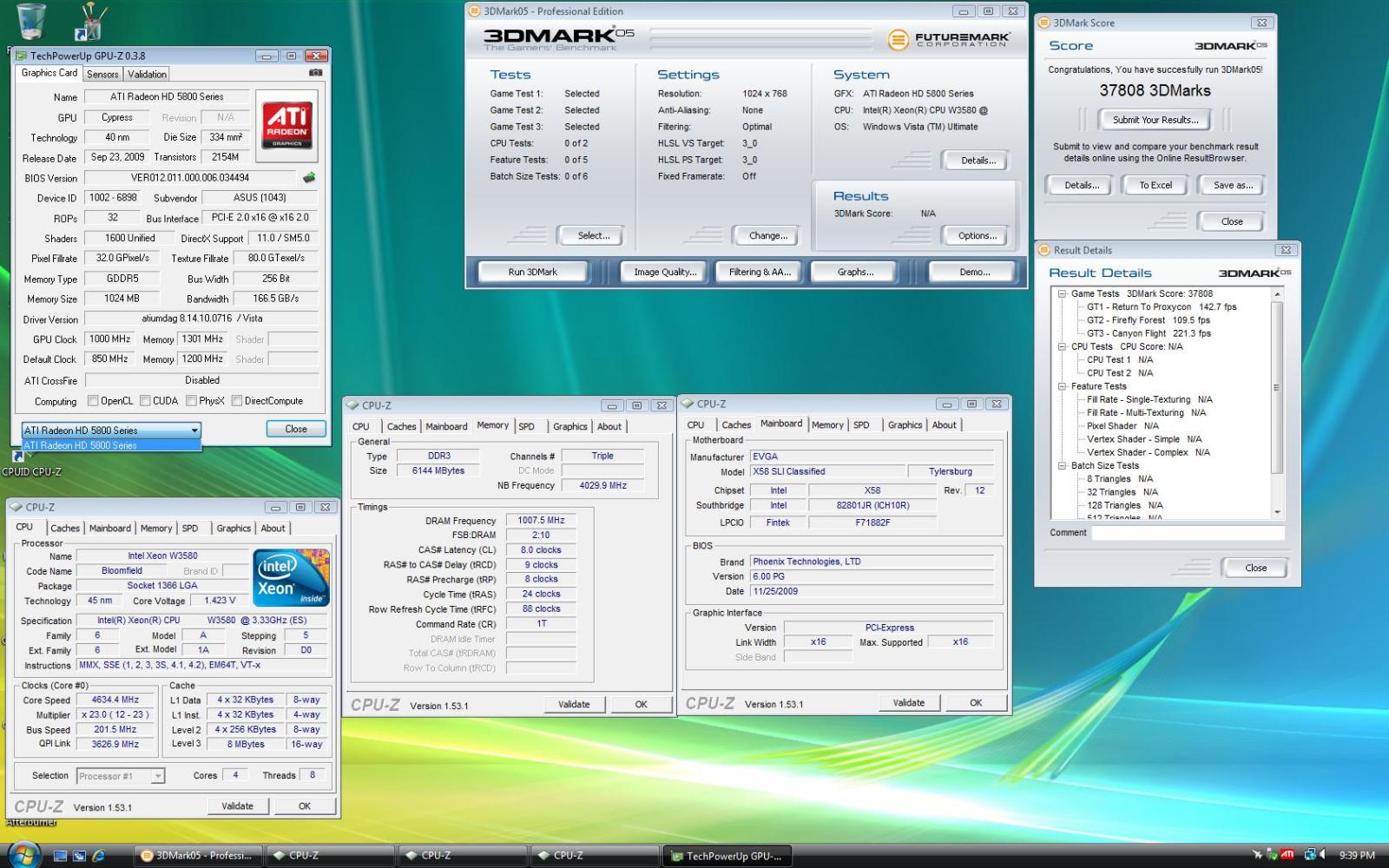Click the Demo... button in 3DMark05
The height and width of the screenshot is (868, 1389).
(x=975, y=272)
